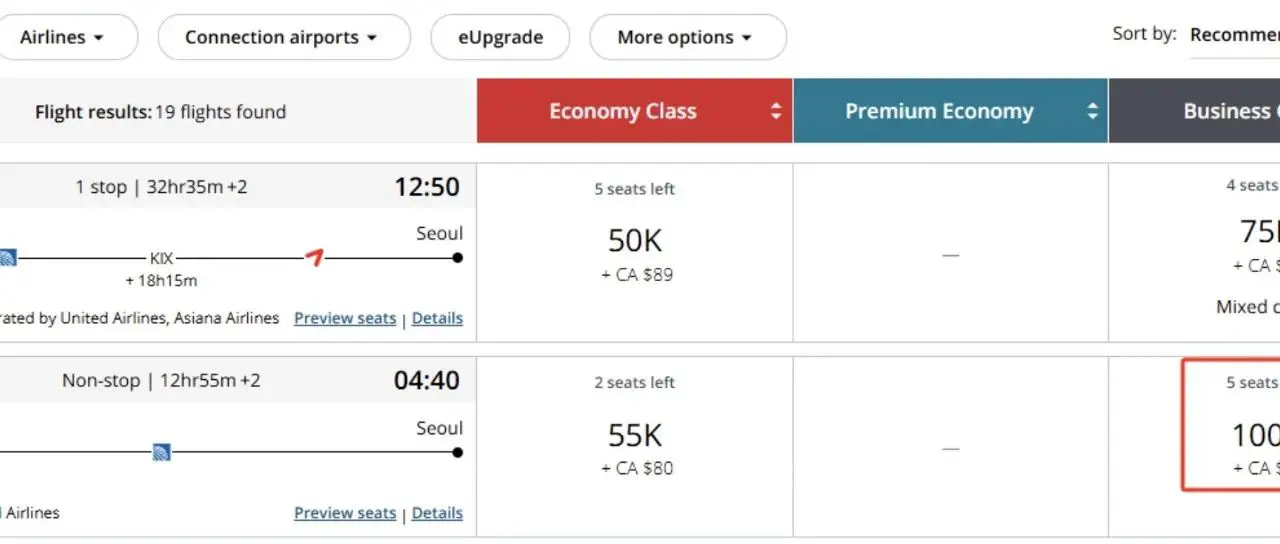Sort by Premium Economy column header

[x=938, y=111]
